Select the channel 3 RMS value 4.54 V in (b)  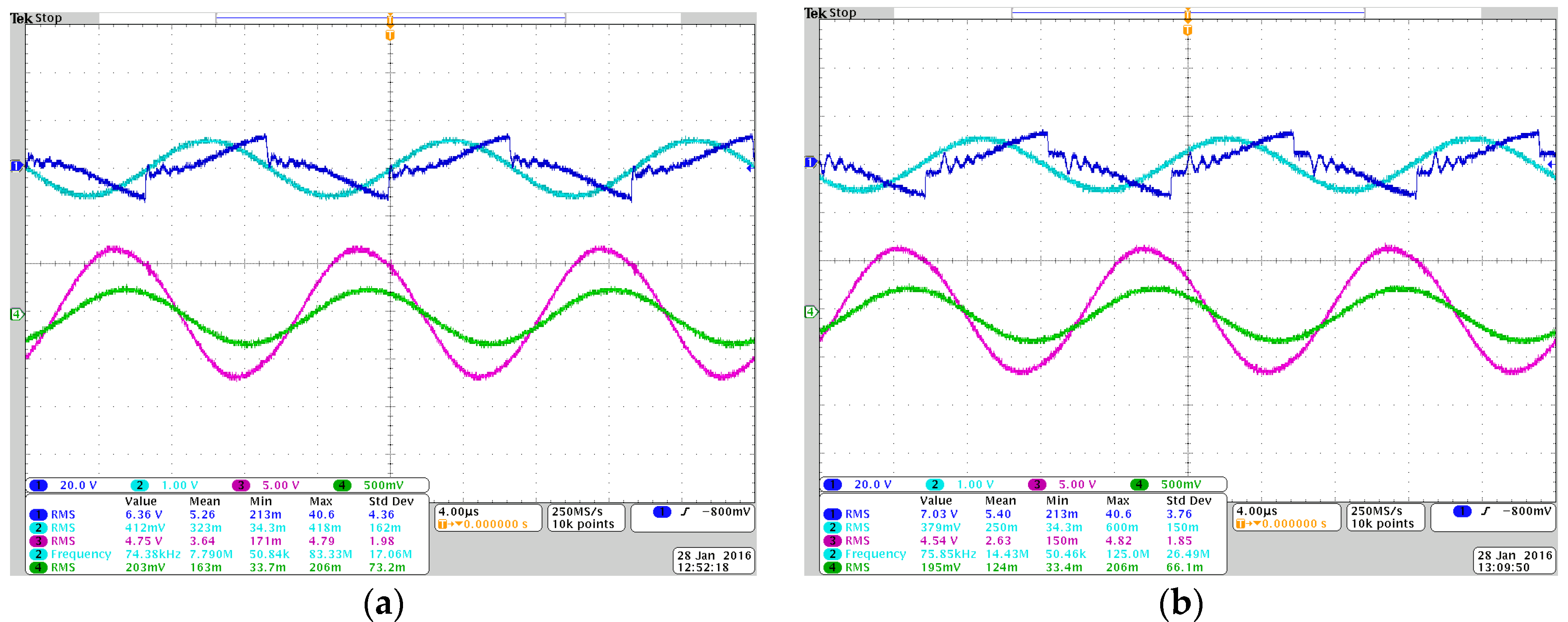(x=939, y=540)
